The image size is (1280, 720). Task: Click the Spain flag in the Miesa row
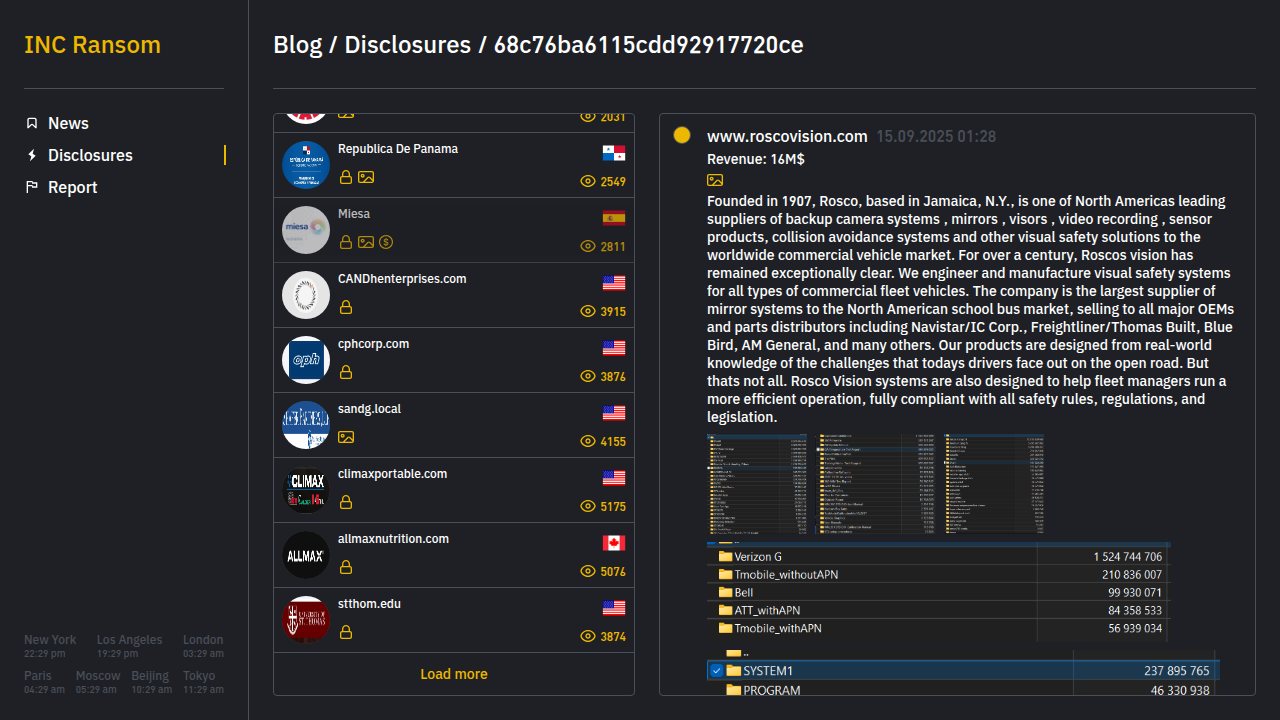pyautogui.click(x=614, y=218)
